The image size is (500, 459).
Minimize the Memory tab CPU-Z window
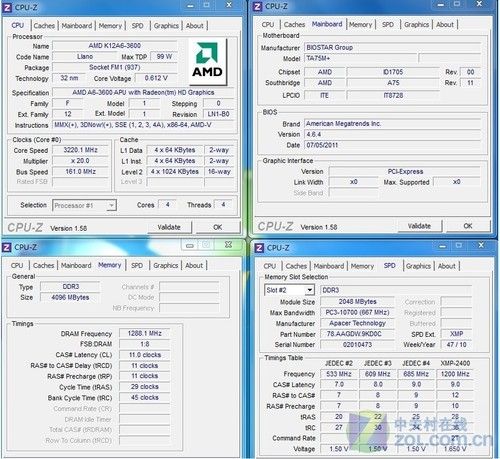click(x=190, y=245)
